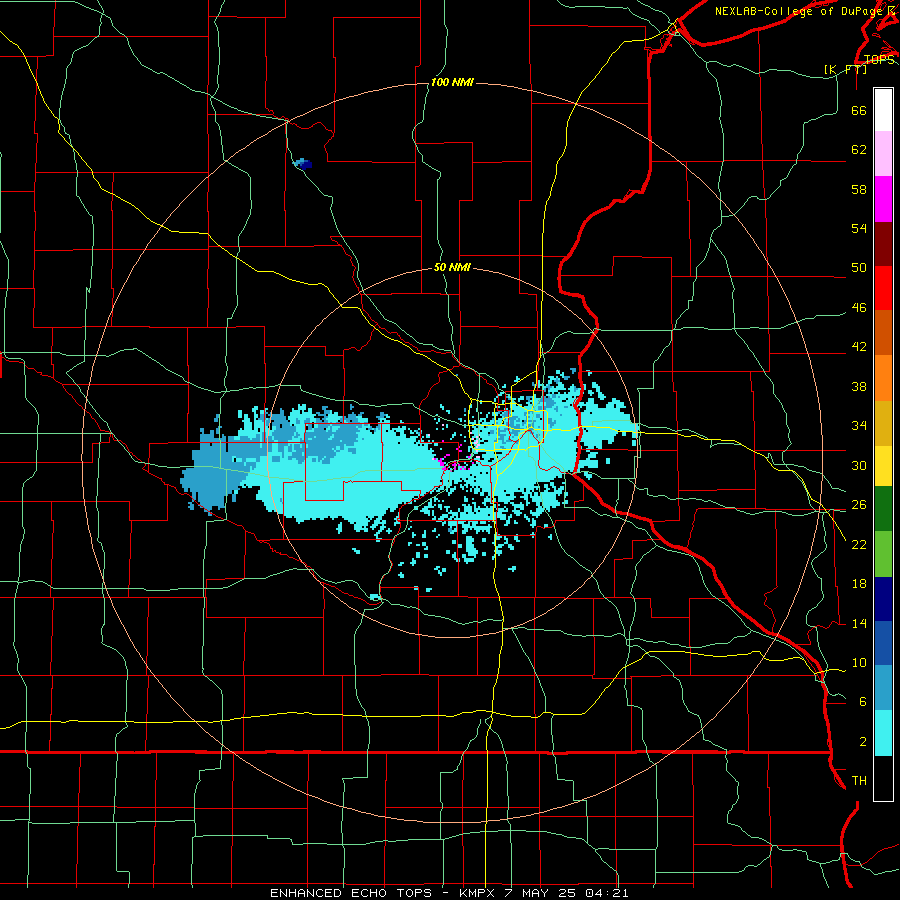Click the magenta 58 kft legend swatch
Image resolution: width=900 pixels, height=900 pixels.
[x=883, y=199]
